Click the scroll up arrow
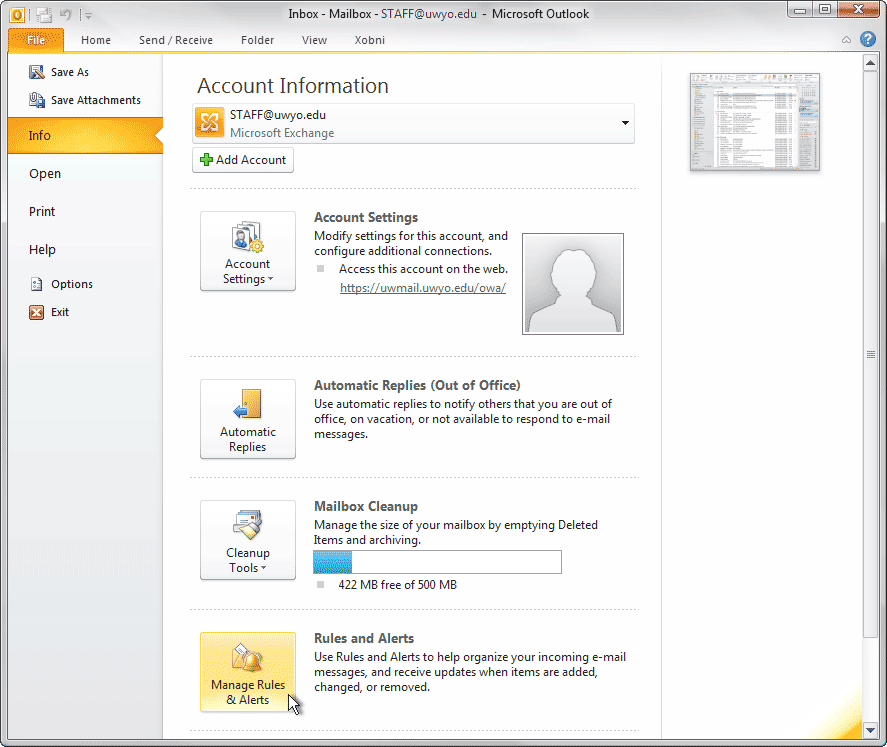Screen dimensions: 887x747 [x=871, y=63]
